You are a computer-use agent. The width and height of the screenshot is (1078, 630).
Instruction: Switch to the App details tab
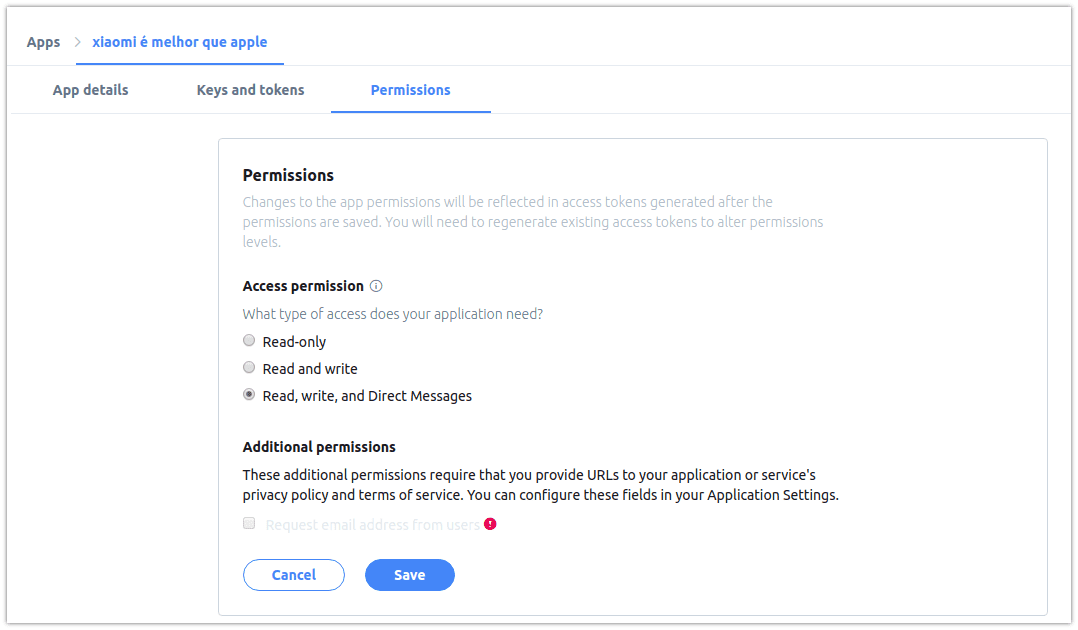coord(91,90)
